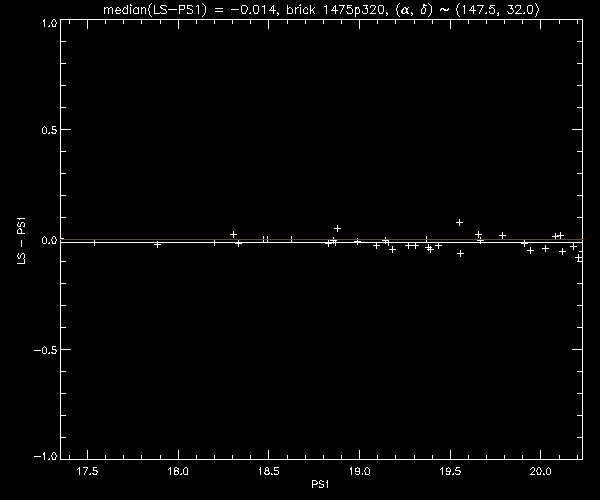This screenshot has width=600, height=500.
Task: Click the x-axis tick label 18.5
Action: (x=269, y=471)
